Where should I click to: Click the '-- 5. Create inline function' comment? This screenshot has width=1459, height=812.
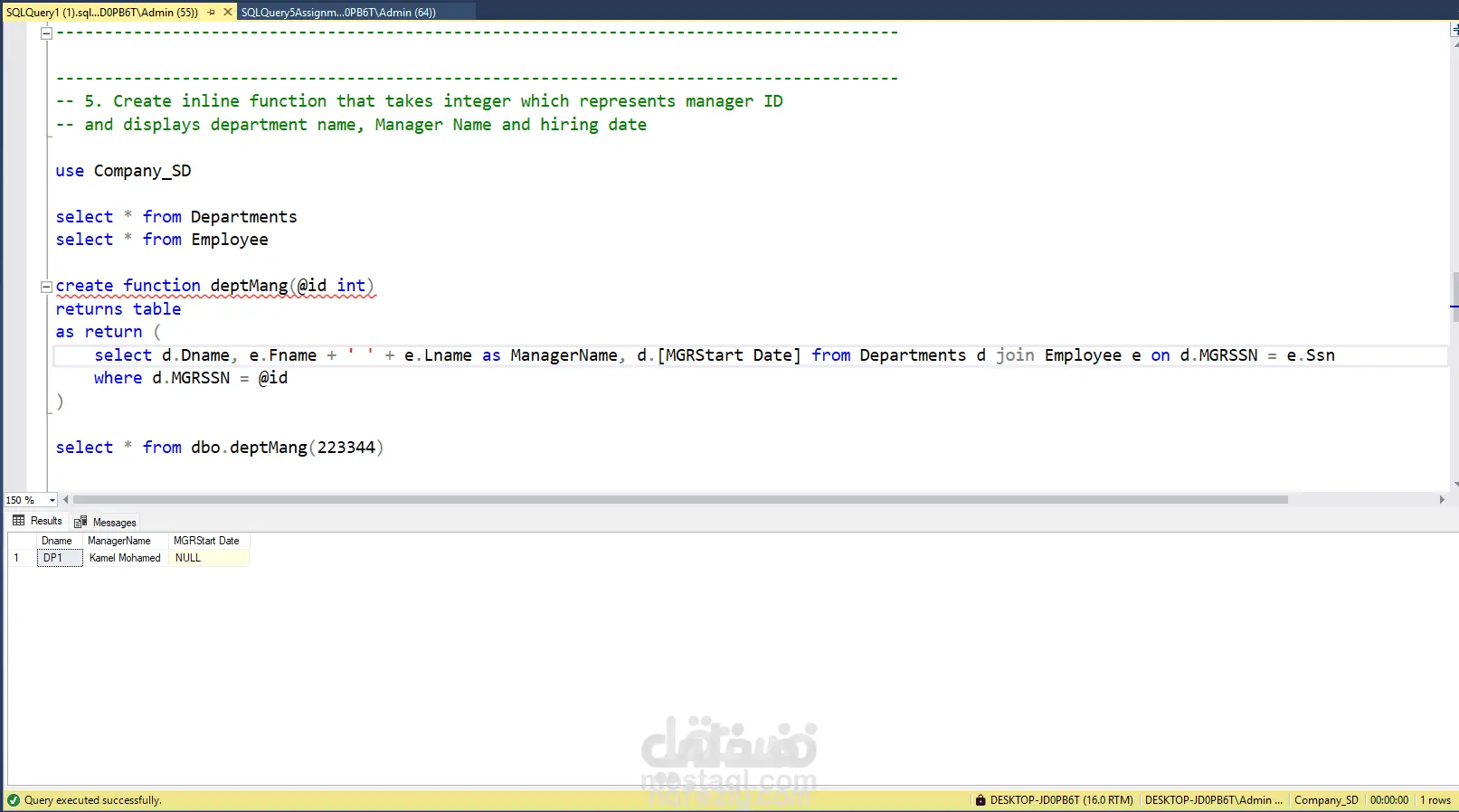point(420,101)
